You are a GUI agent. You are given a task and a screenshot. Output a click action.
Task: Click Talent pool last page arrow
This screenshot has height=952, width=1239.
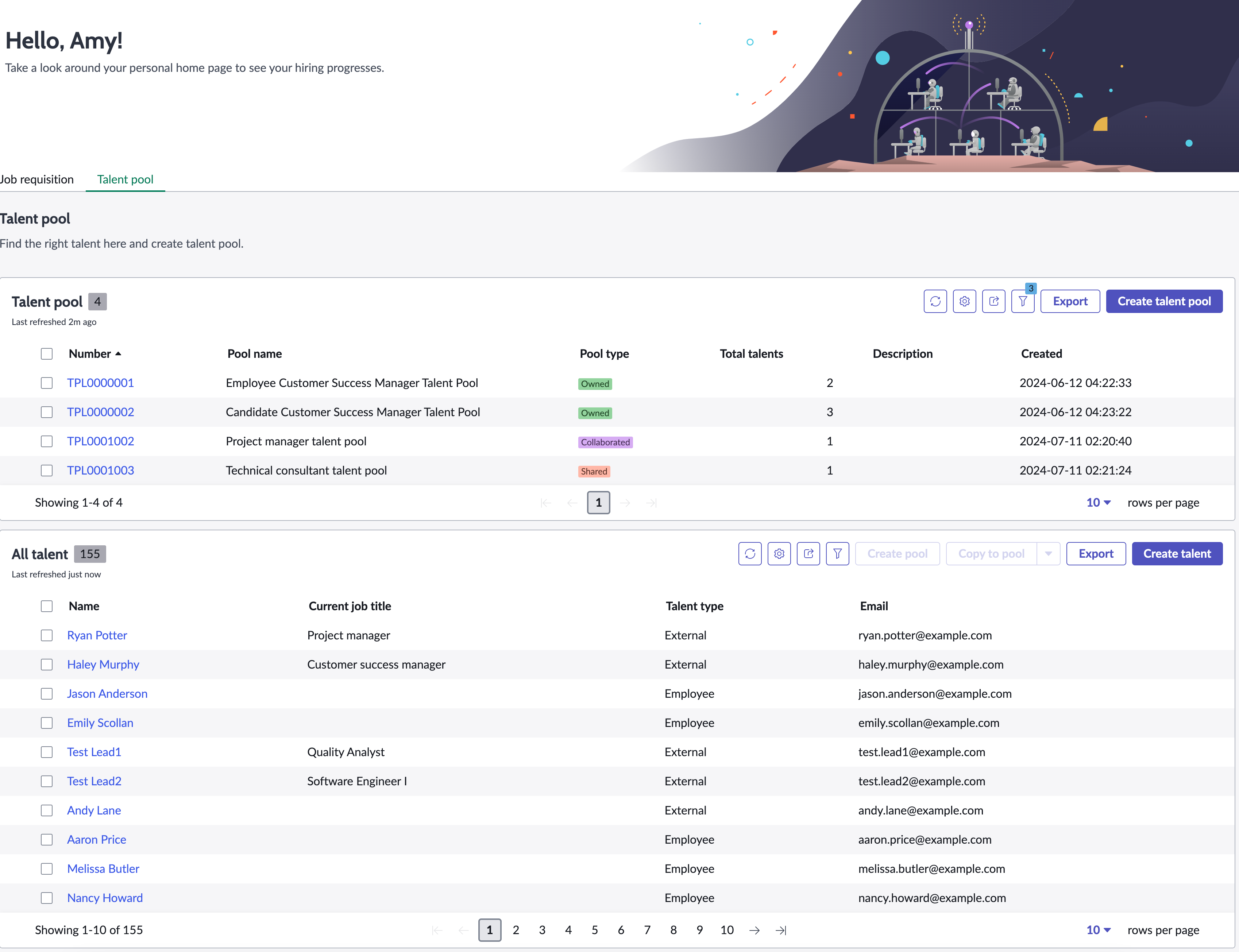[x=651, y=503]
